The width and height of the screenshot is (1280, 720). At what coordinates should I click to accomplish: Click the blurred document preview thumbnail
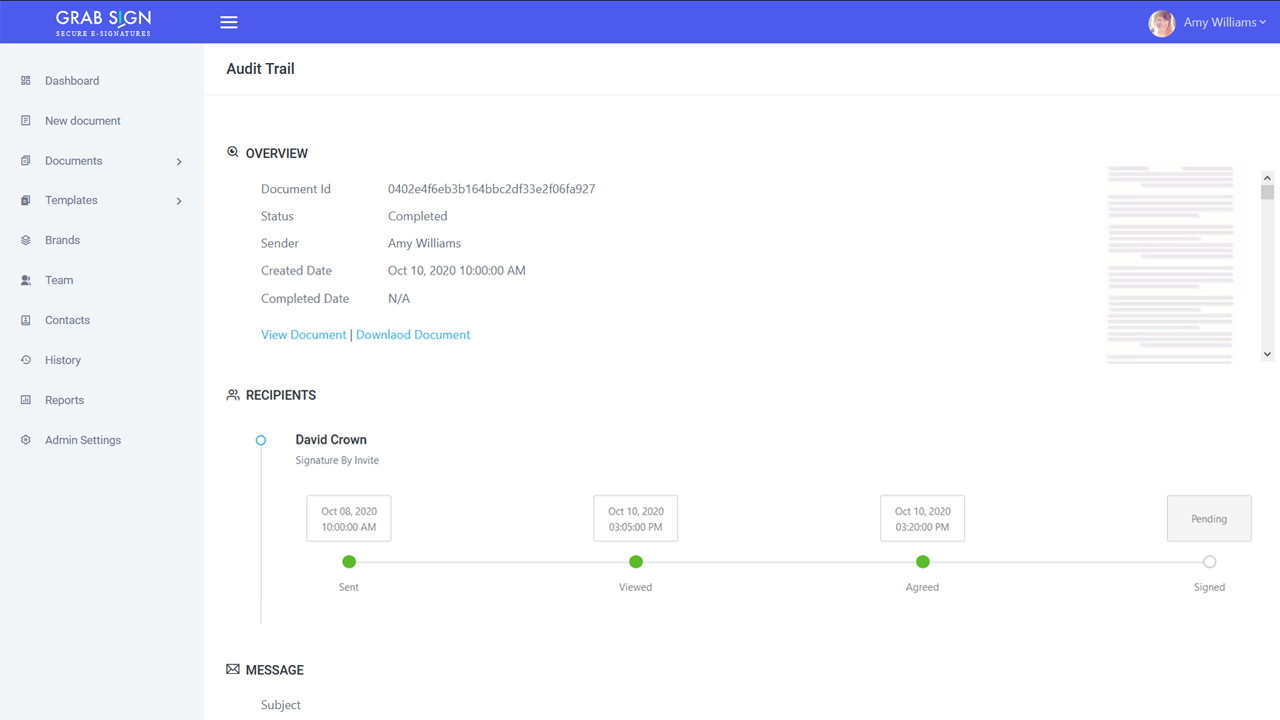coord(1172,264)
